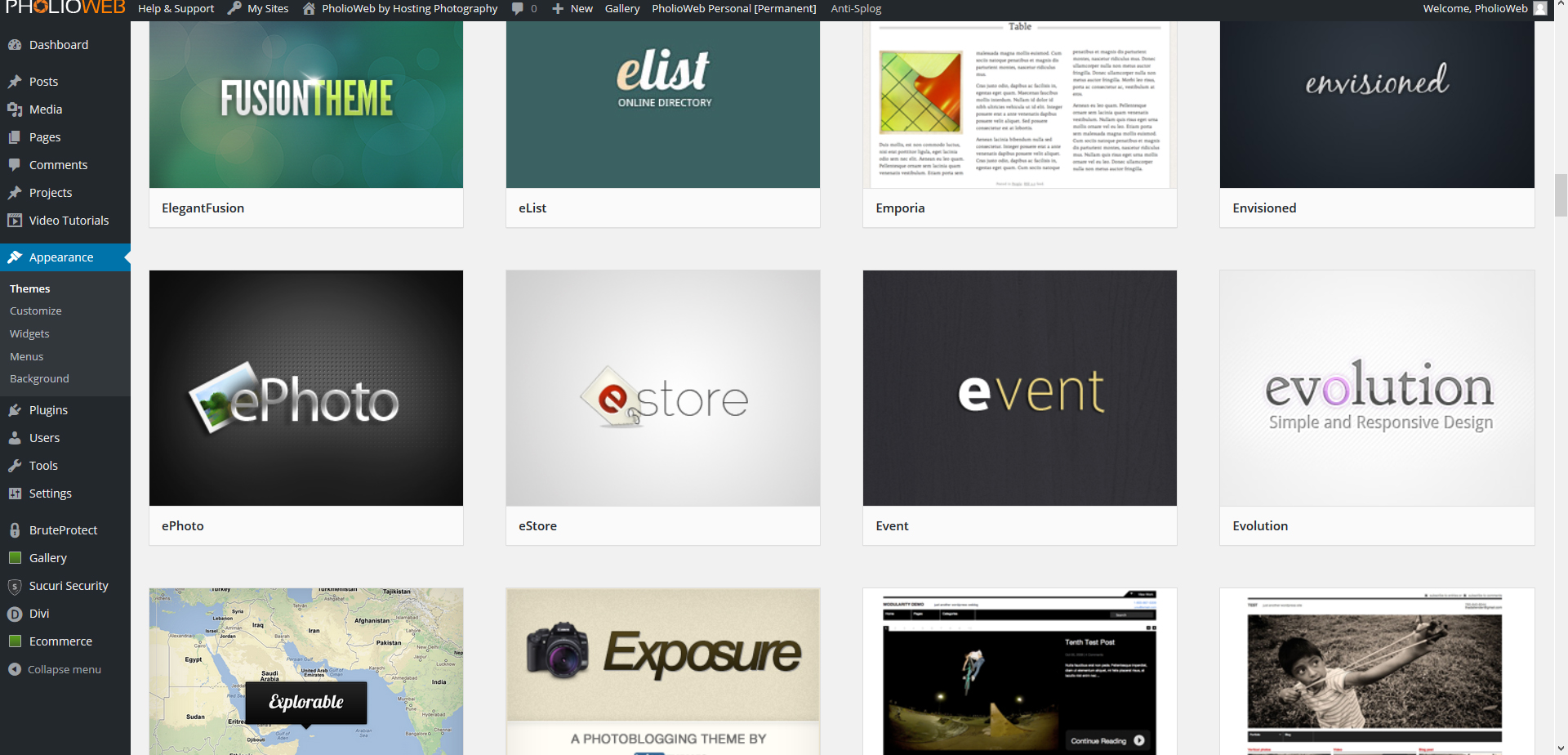Select the ePhoto theme thumbnail
Image resolution: width=1568 pixels, height=755 pixels.
[306, 388]
